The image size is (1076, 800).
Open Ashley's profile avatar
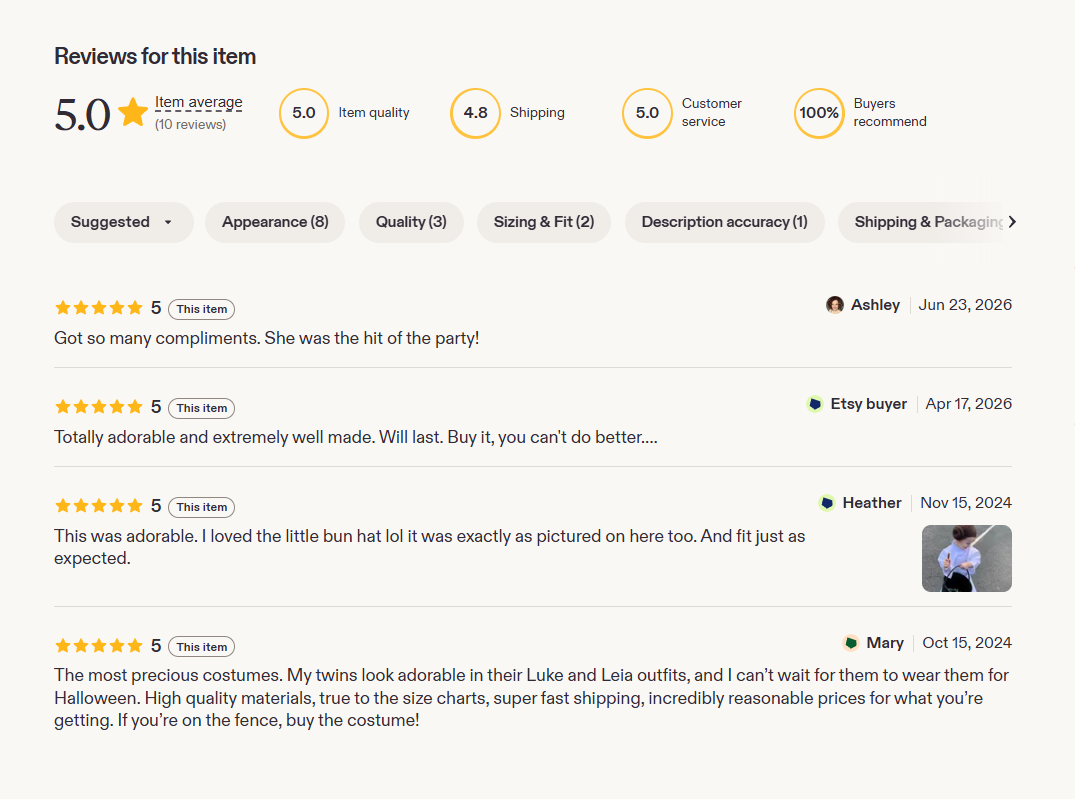tap(834, 305)
